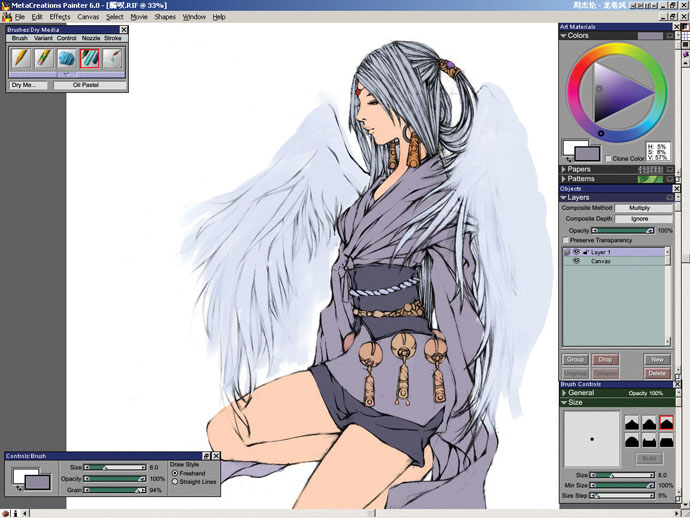Open the Nozzle menu in Brushes palette
Viewport: 690px width, 518px height.
[x=91, y=38]
